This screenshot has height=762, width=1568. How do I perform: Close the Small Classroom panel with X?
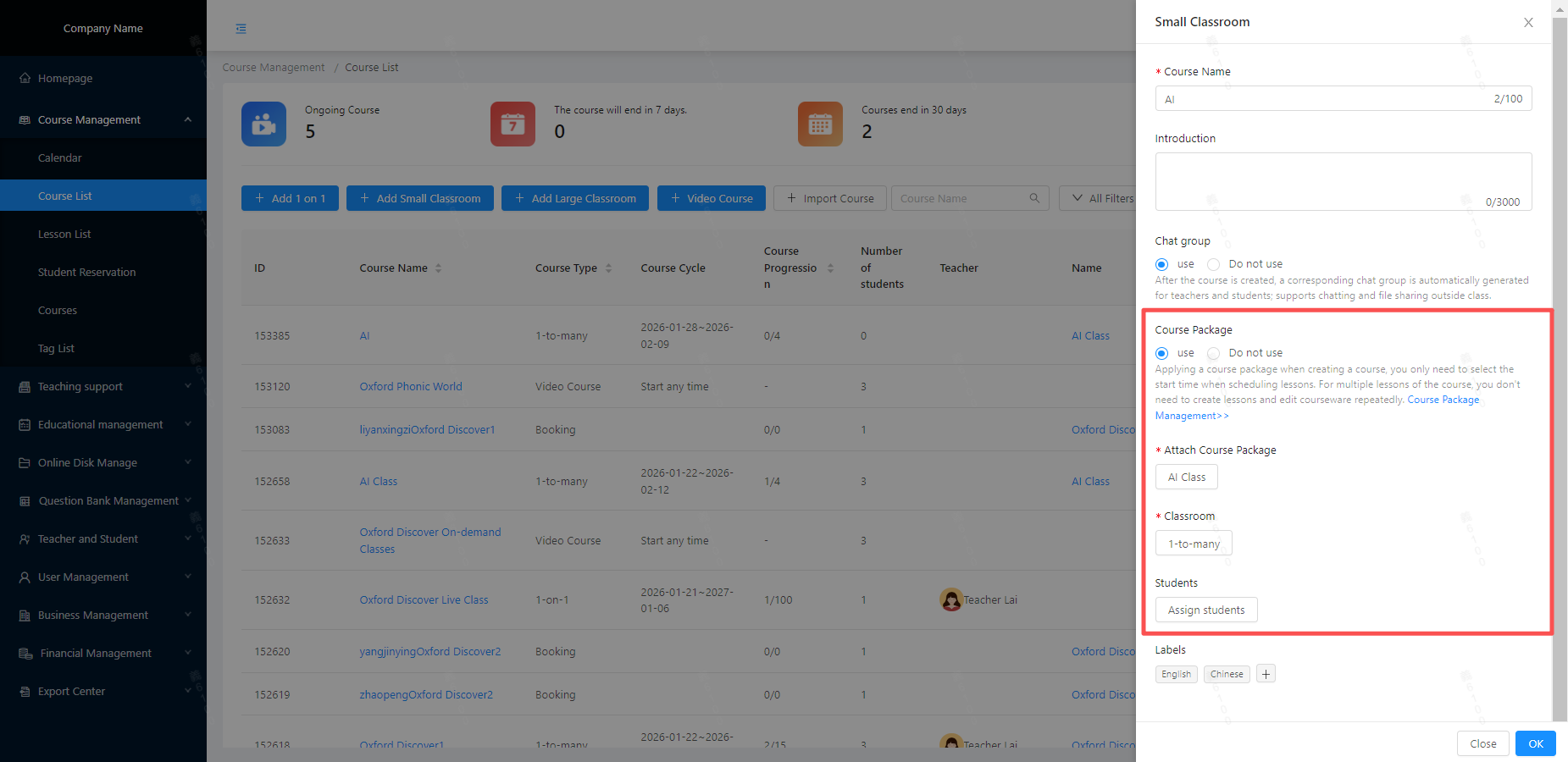click(x=1528, y=23)
